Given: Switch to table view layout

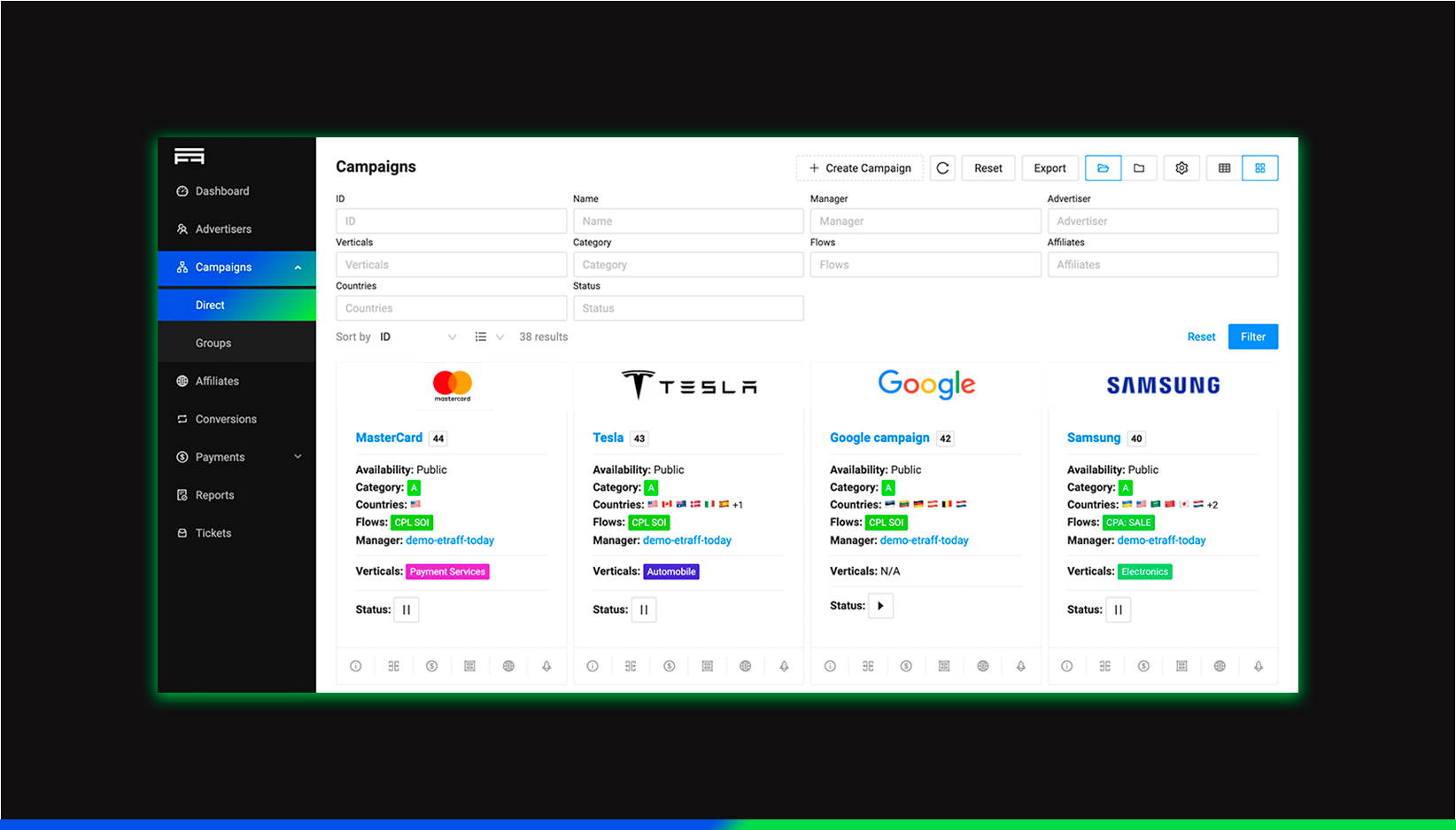Looking at the screenshot, I should (x=1224, y=167).
